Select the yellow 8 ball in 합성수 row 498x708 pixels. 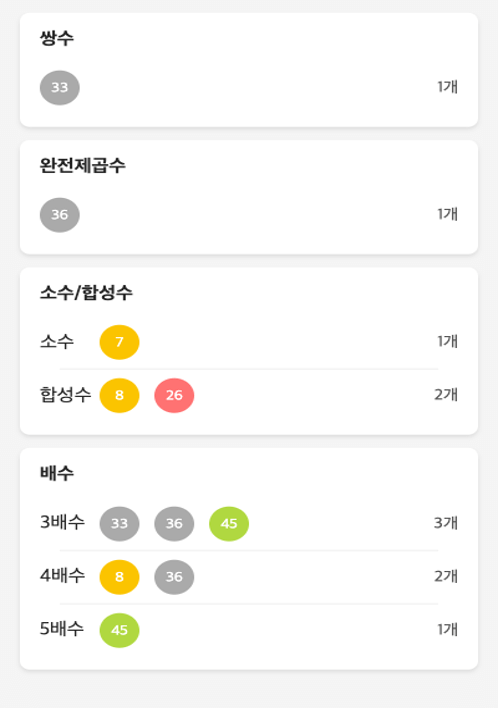click(119, 396)
